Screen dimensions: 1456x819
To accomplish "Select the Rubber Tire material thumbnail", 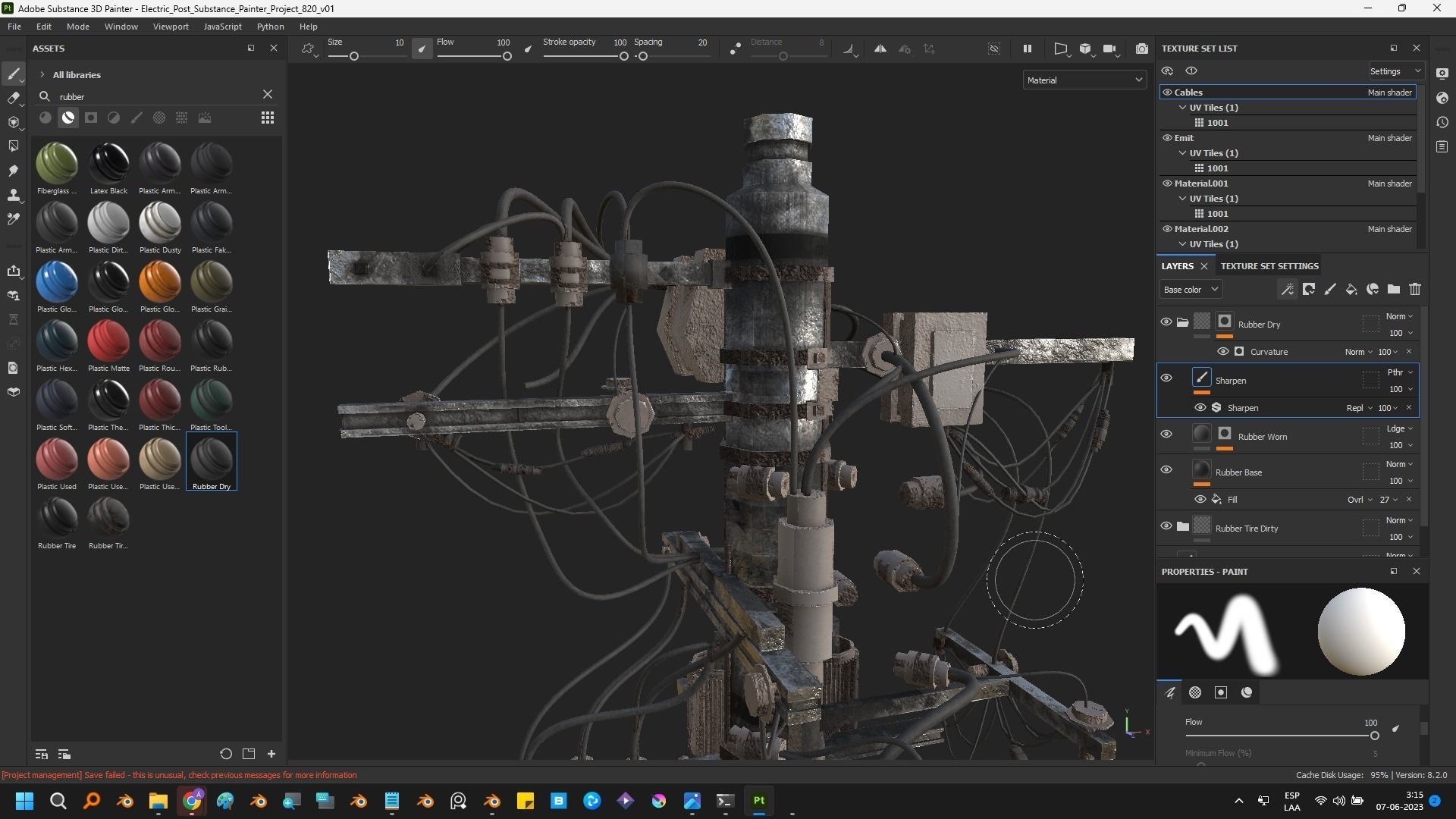I will pyautogui.click(x=57, y=519).
